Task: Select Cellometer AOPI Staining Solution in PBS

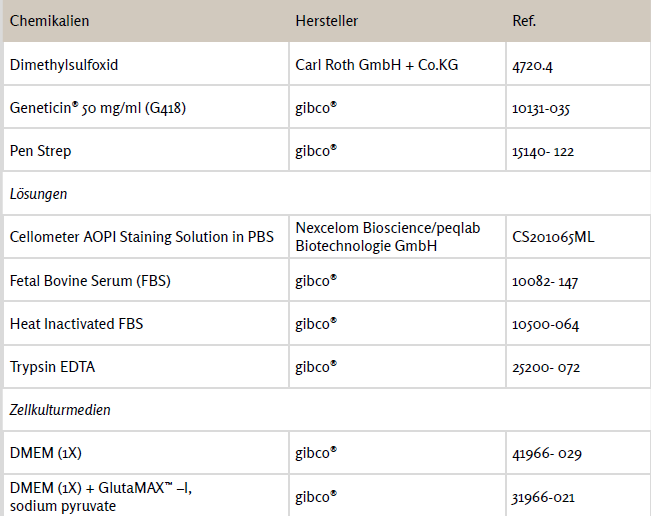Action: click(140, 237)
